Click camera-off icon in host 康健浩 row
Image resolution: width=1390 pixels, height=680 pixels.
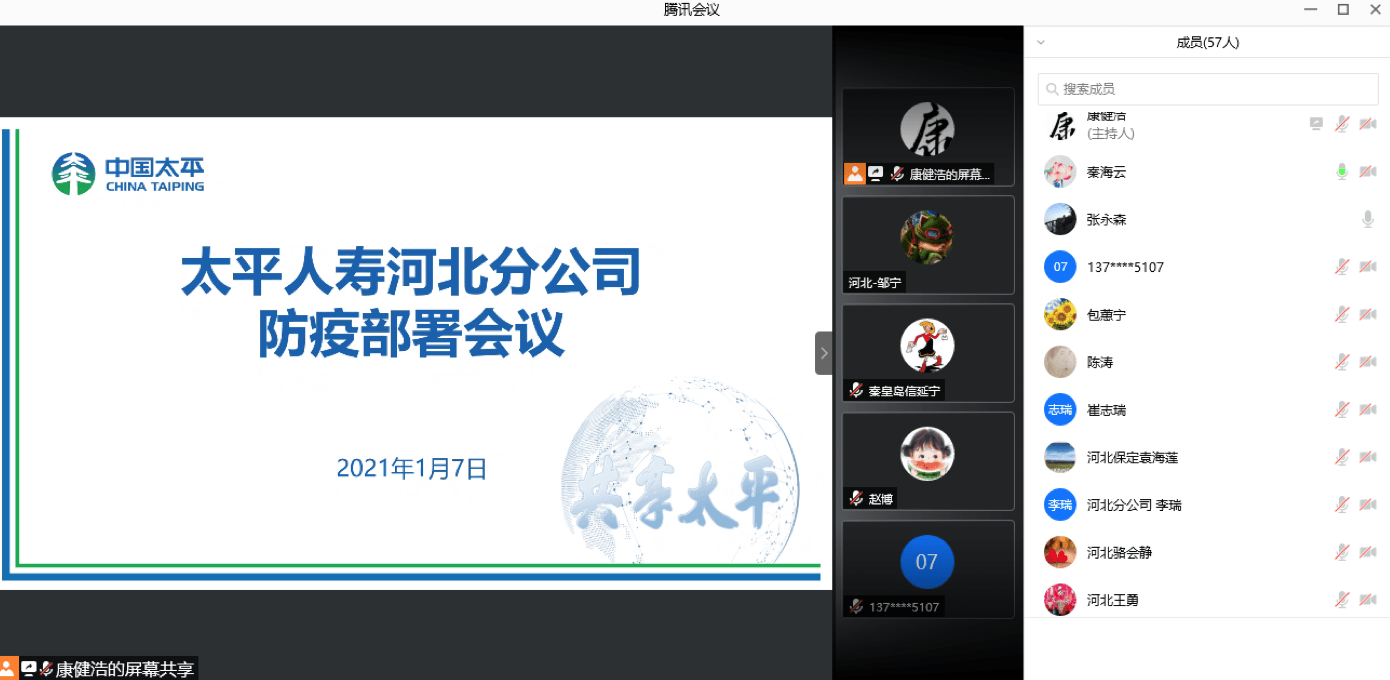click(1368, 124)
